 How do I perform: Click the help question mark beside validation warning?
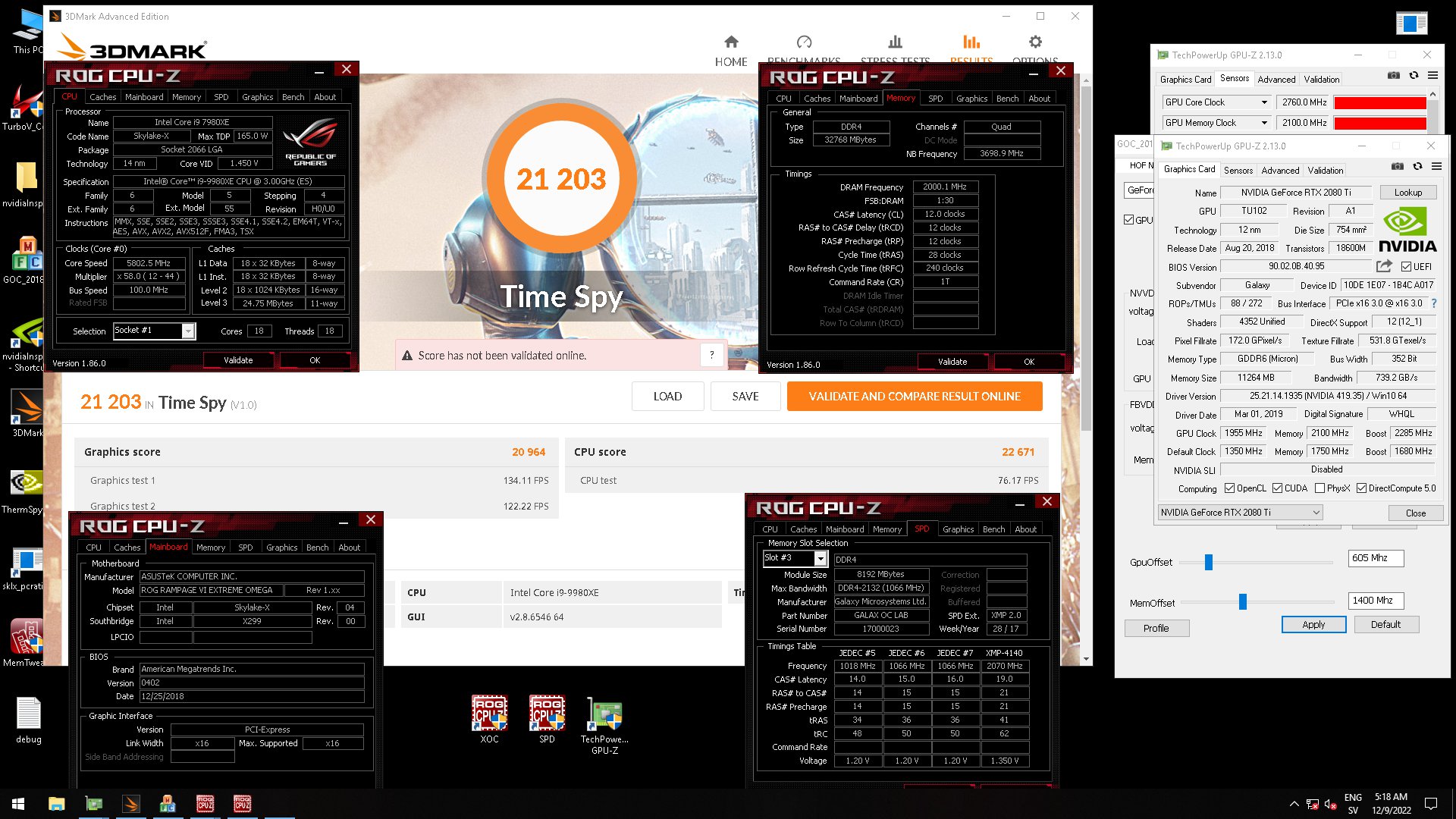pyautogui.click(x=711, y=355)
